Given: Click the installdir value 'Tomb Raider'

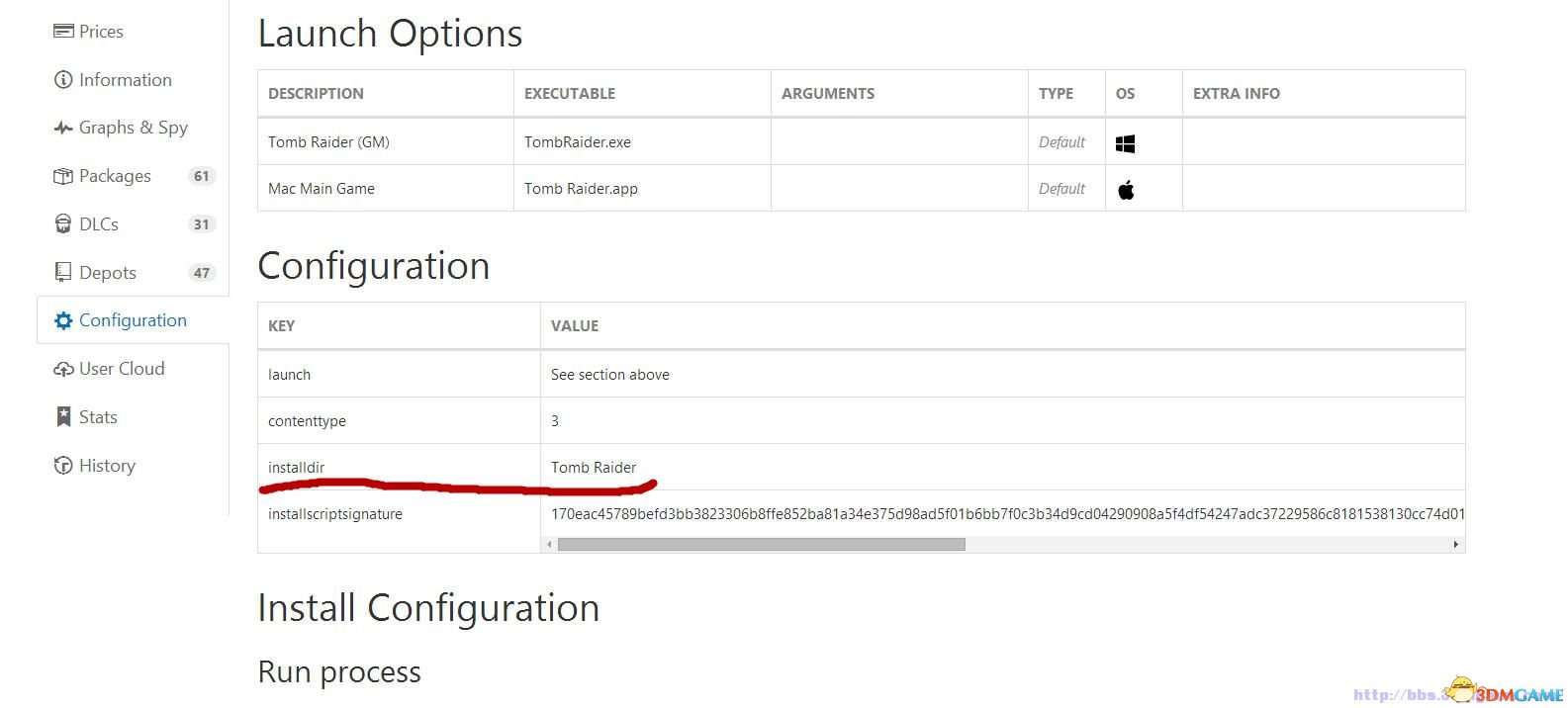Looking at the screenshot, I should click(x=594, y=468).
